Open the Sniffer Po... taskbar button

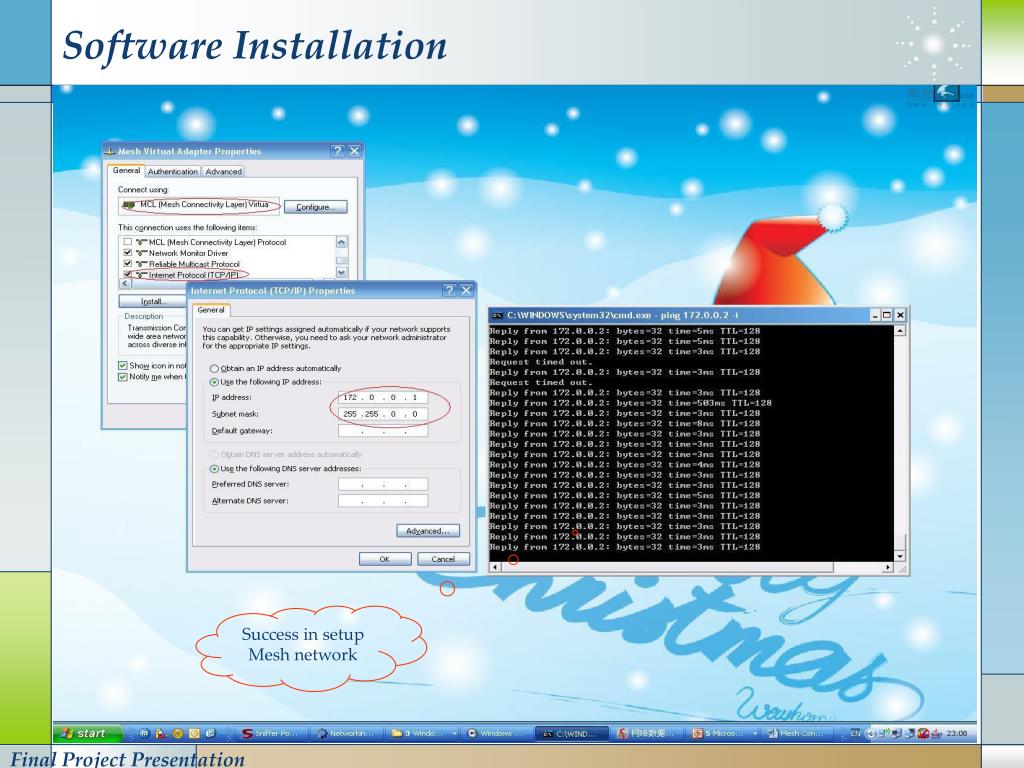pos(270,733)
